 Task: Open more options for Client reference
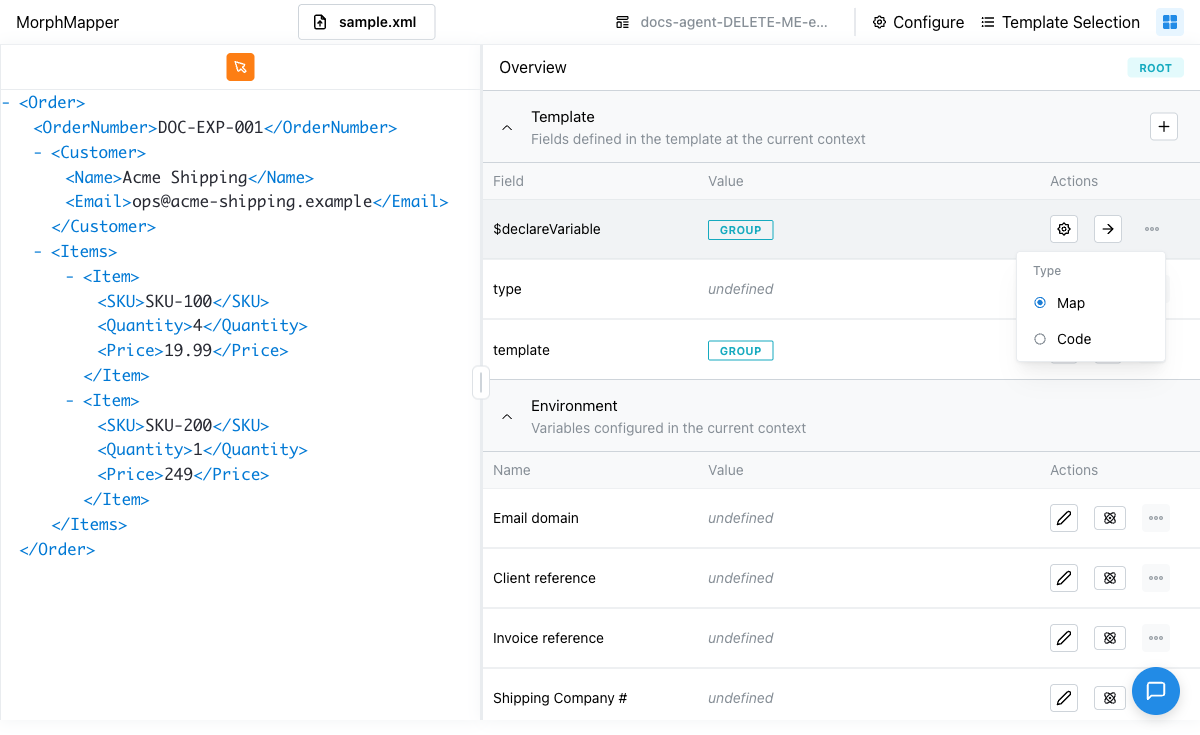pyautogui.click(x=1156, y=578)
